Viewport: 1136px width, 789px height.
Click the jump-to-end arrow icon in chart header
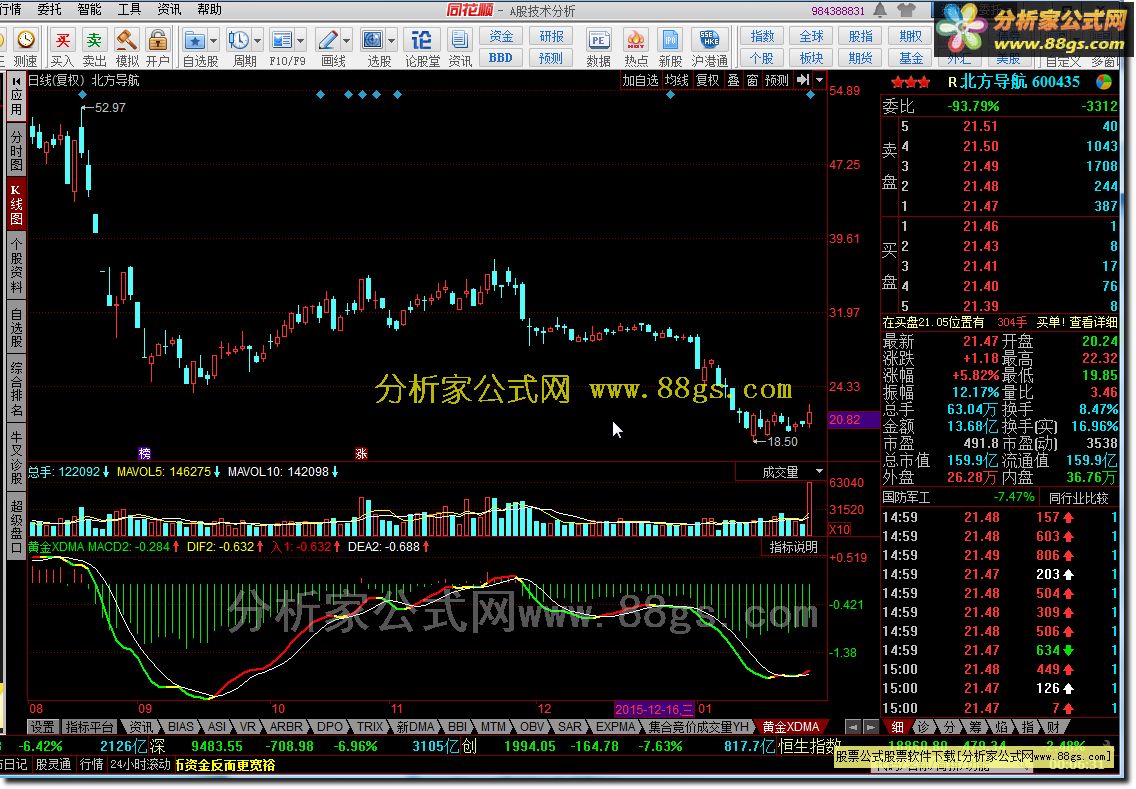[803, 80]
